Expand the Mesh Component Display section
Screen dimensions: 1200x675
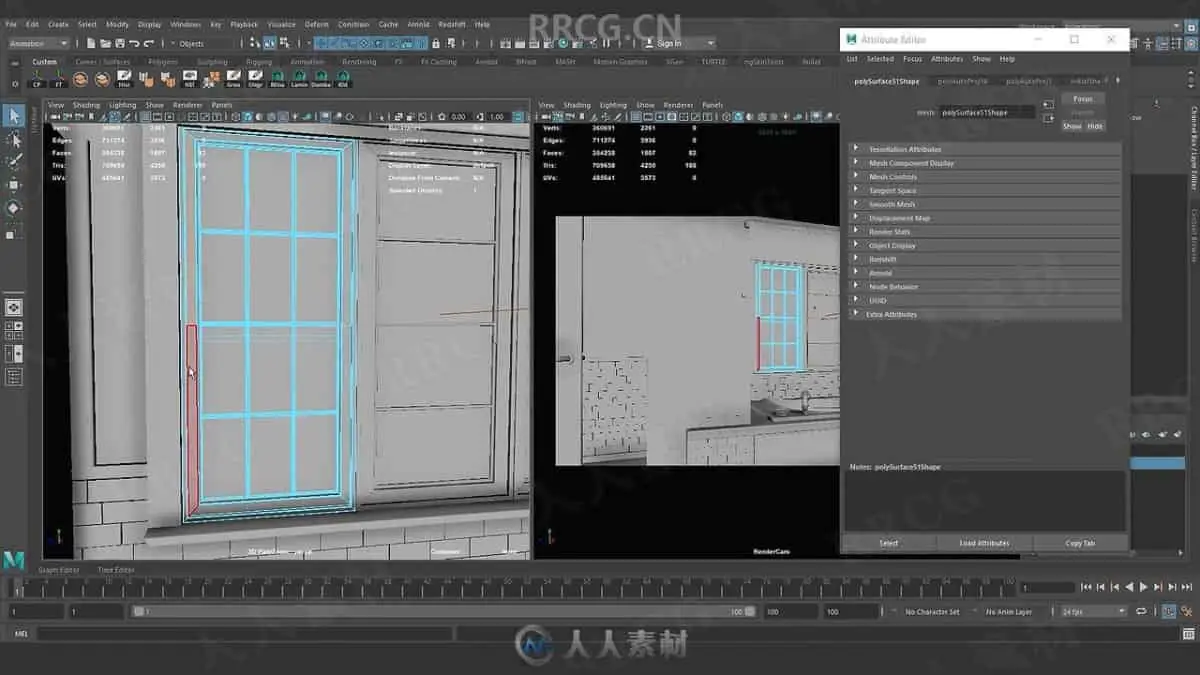(x=985, y=163)
